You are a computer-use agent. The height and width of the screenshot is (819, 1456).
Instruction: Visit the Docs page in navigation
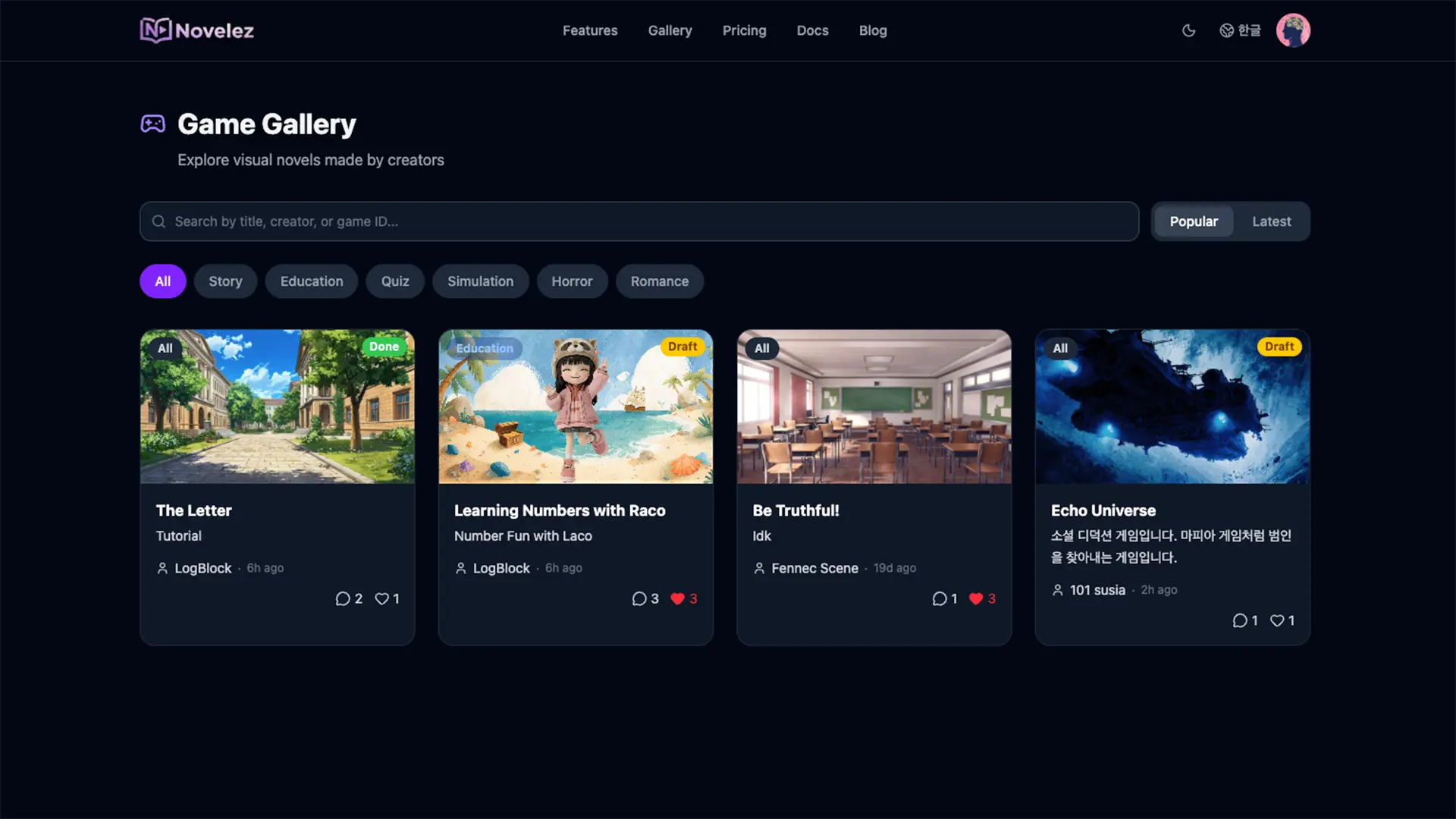pyautogui.click(x=812, y=30)
